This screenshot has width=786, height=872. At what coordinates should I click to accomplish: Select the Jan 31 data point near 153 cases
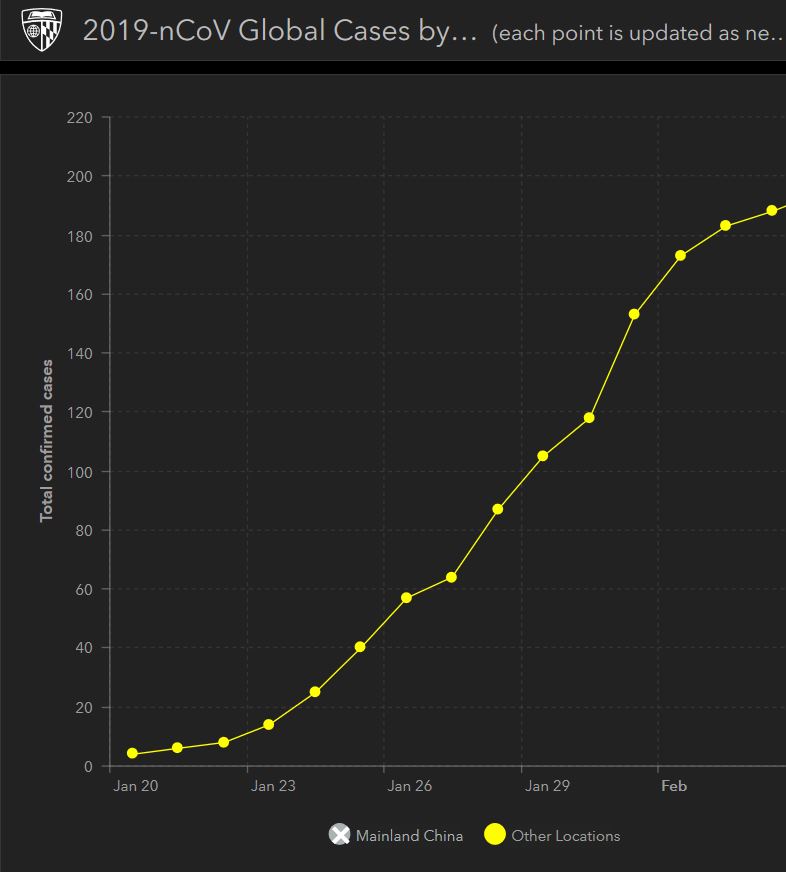[x=634, y=314]
